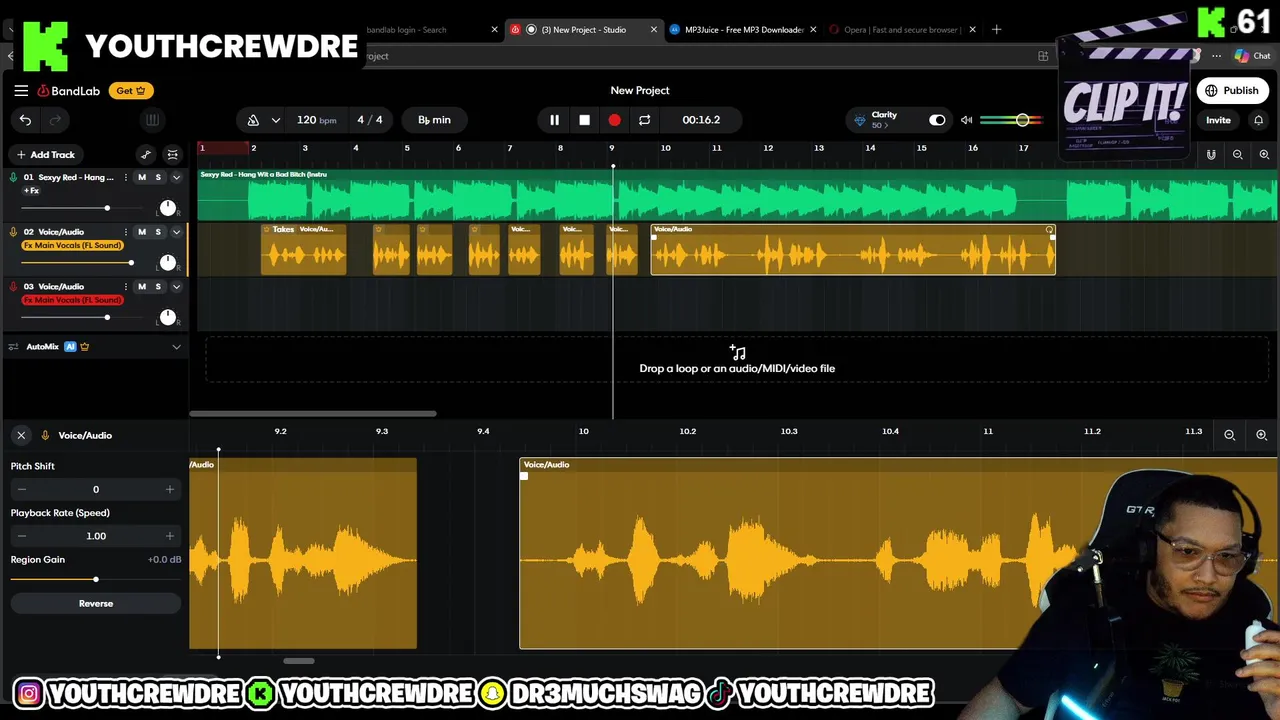Switch off the Clarity mastering toggle
Image resolution: width=1280 pixels, height=720 pixels.
[937, 120]
